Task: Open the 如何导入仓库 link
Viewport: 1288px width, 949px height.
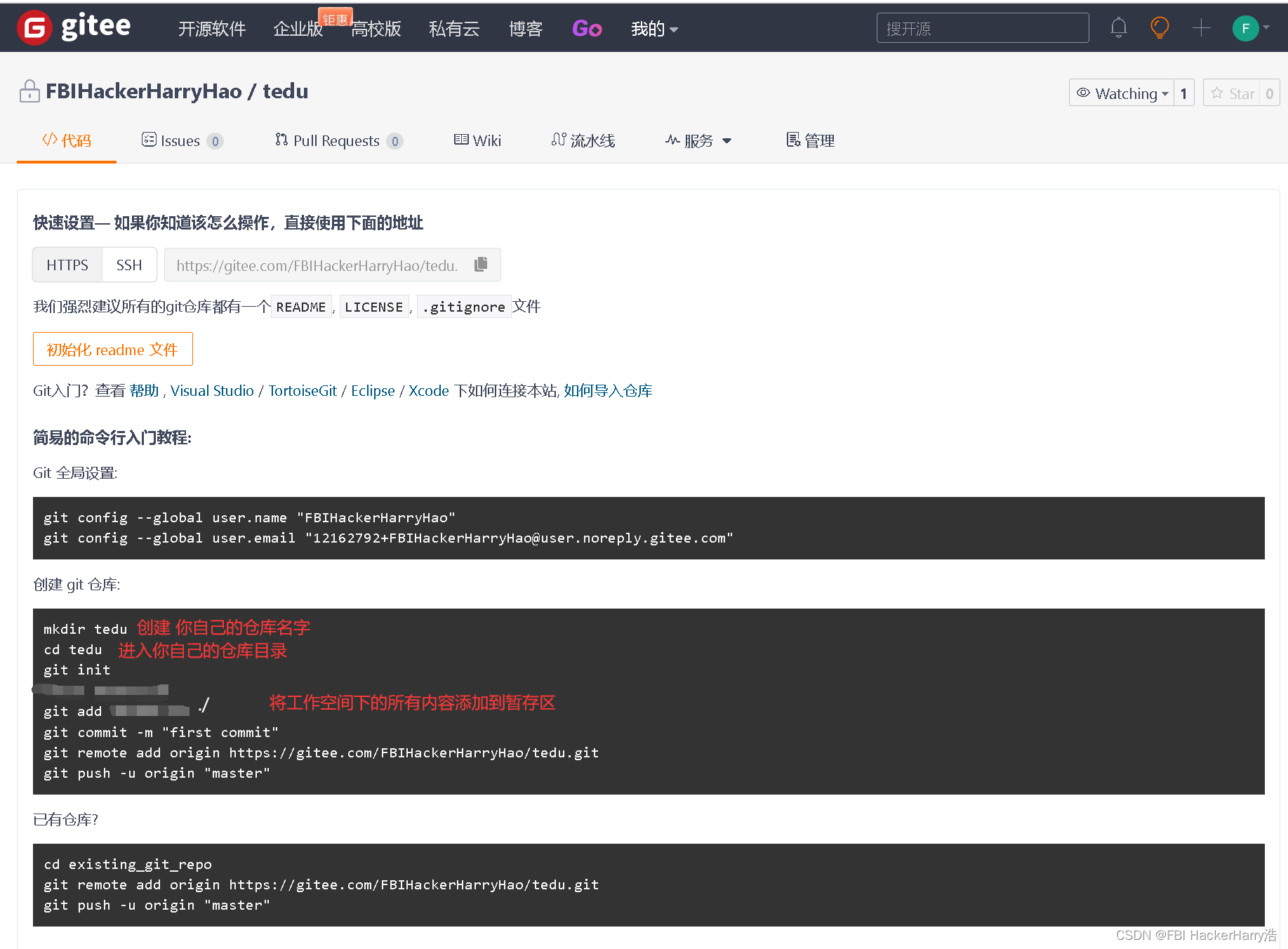Action: click(x=608, y=390)
